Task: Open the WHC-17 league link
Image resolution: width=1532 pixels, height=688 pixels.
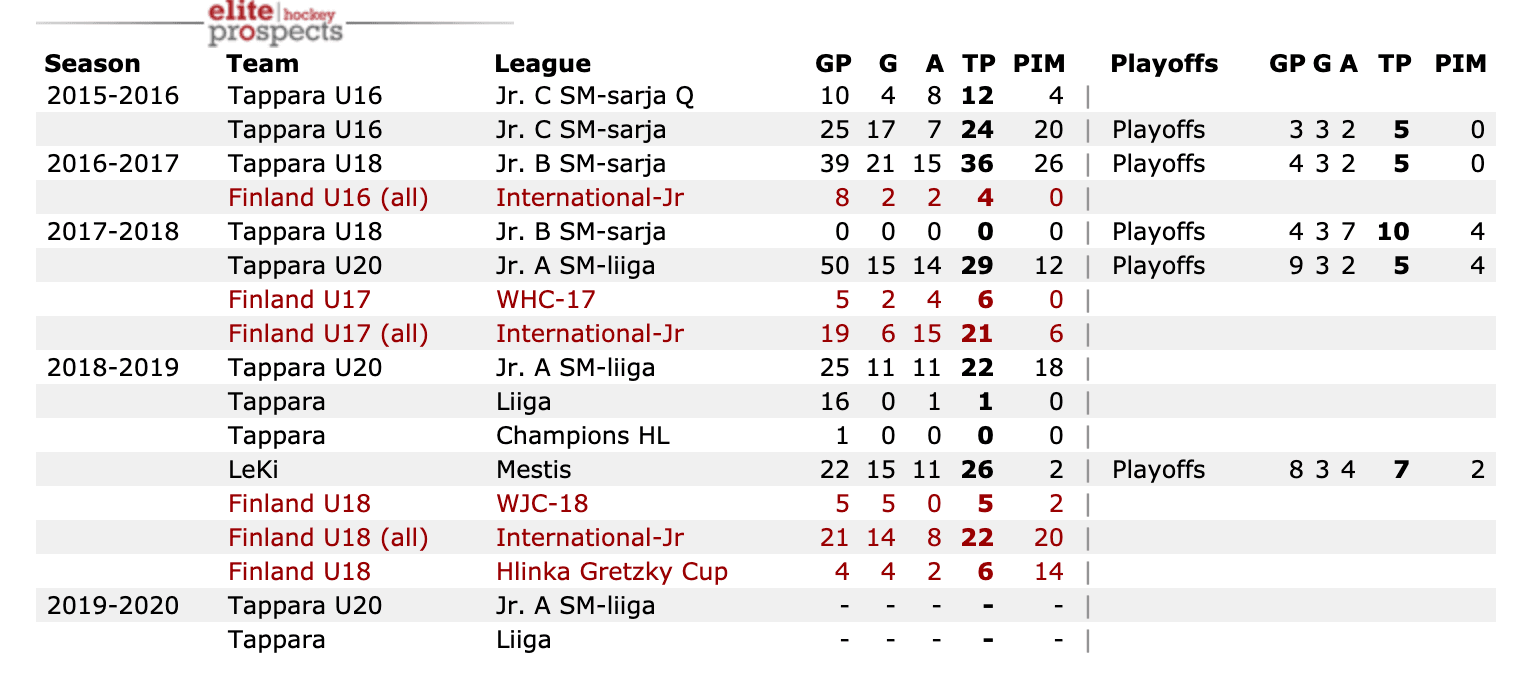Action: 546,300
